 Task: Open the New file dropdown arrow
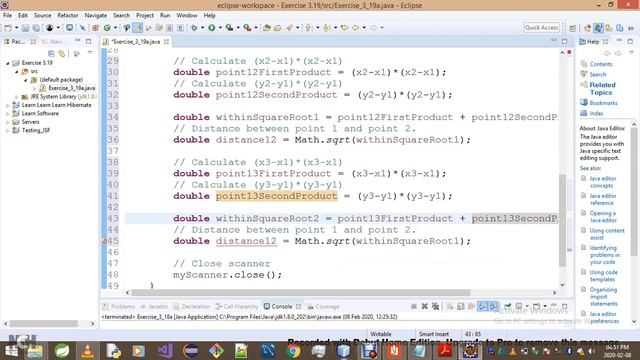click(x=16, y=28)
